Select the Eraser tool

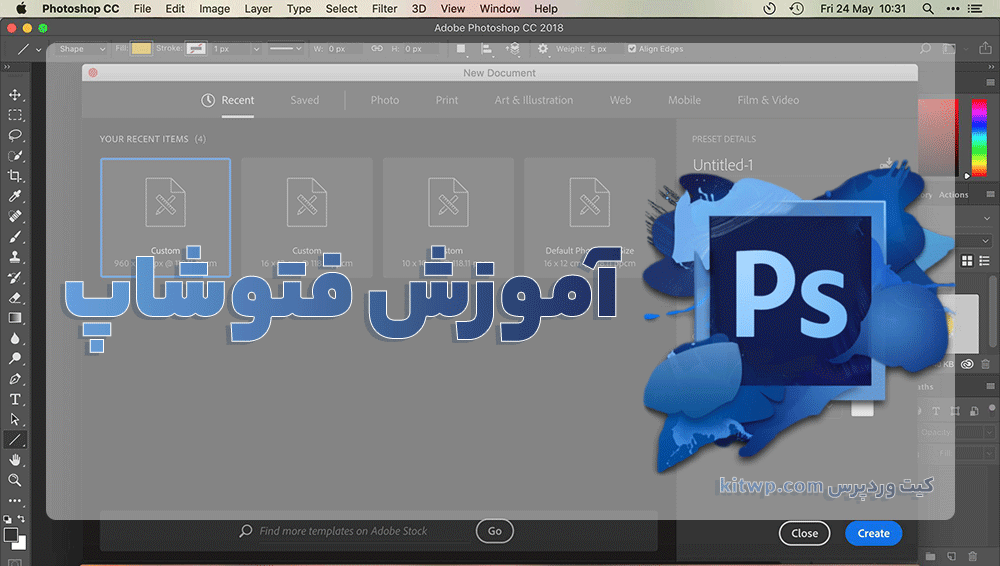click(15, 297)
